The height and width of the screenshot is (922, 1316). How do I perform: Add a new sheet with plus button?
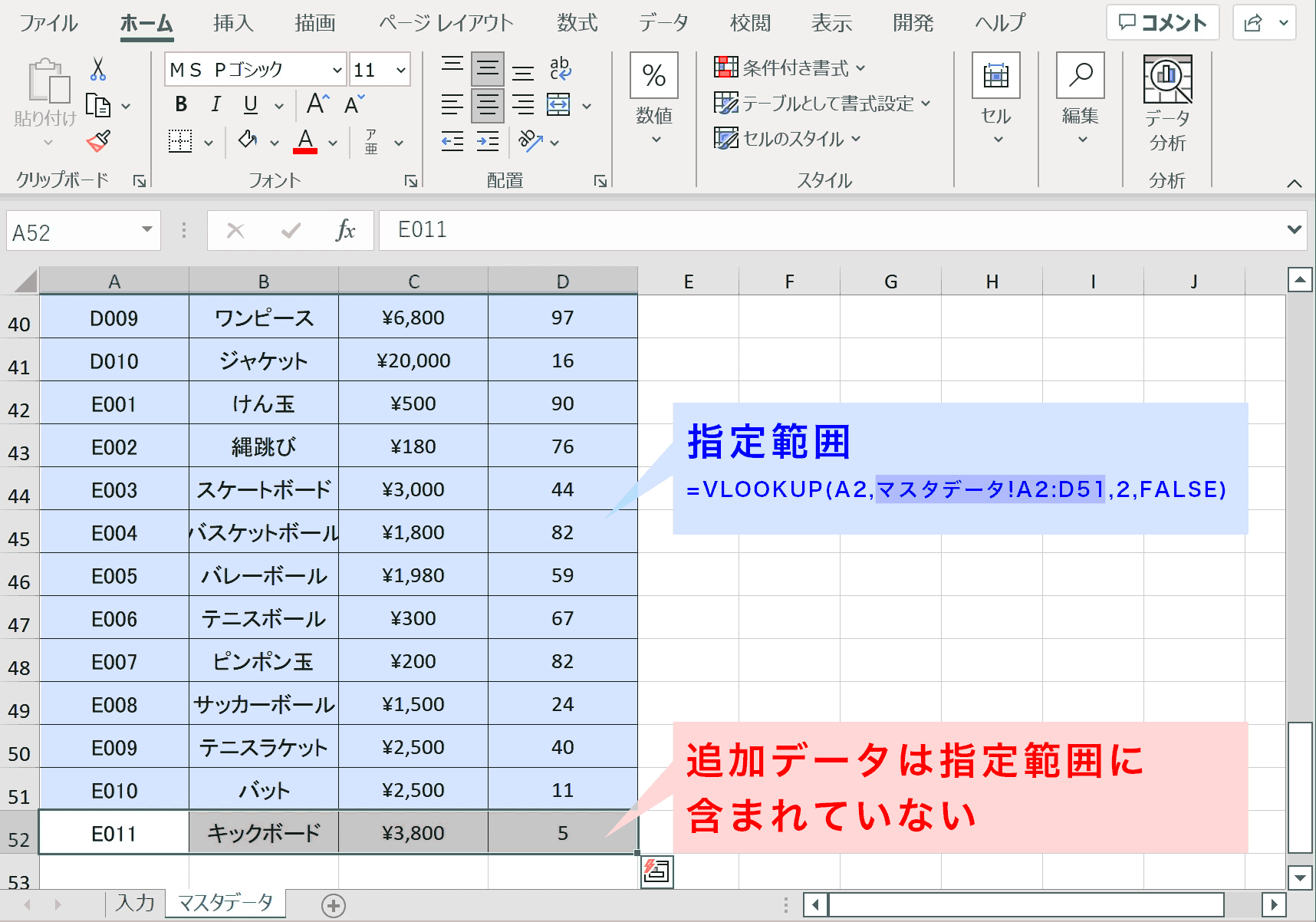pos(334,905)
